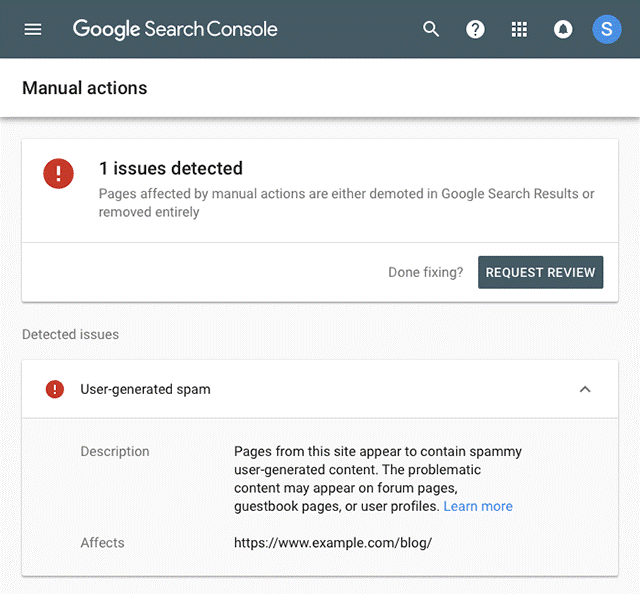Open the hamburger navigation menu
The image size is (640, 594).
click(x=33, y=29)
